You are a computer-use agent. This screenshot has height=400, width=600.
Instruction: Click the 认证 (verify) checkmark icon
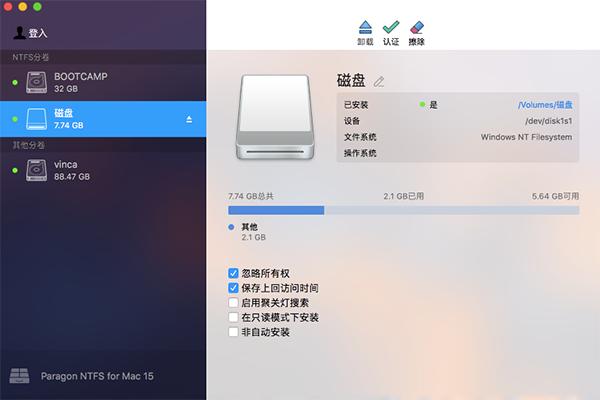pos(391,27)
